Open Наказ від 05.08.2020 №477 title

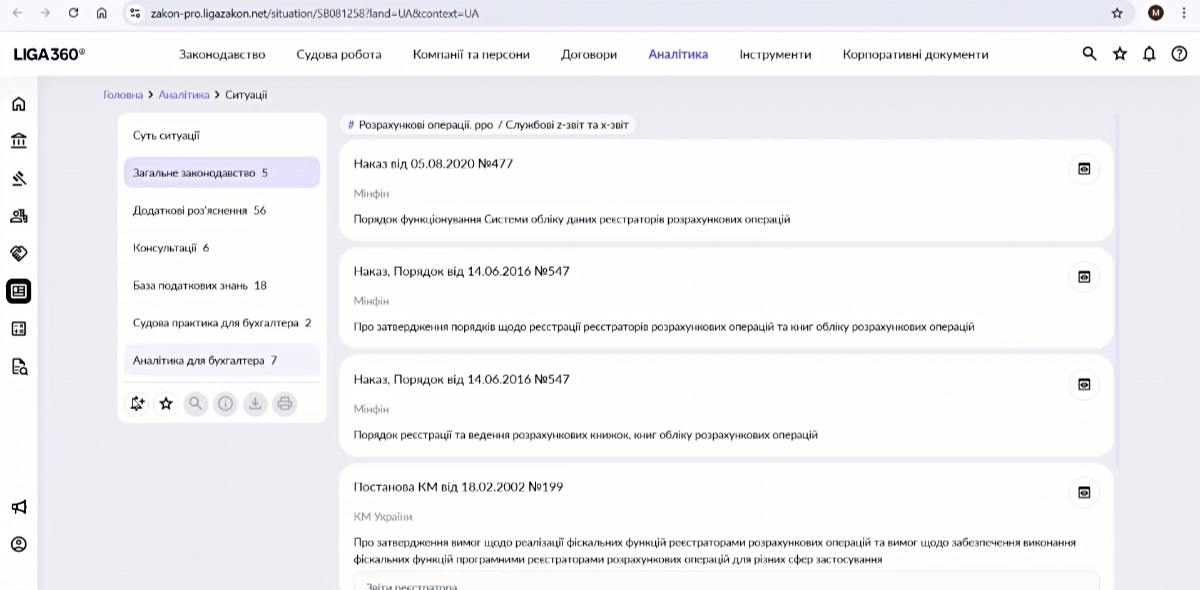coord(433,163)
